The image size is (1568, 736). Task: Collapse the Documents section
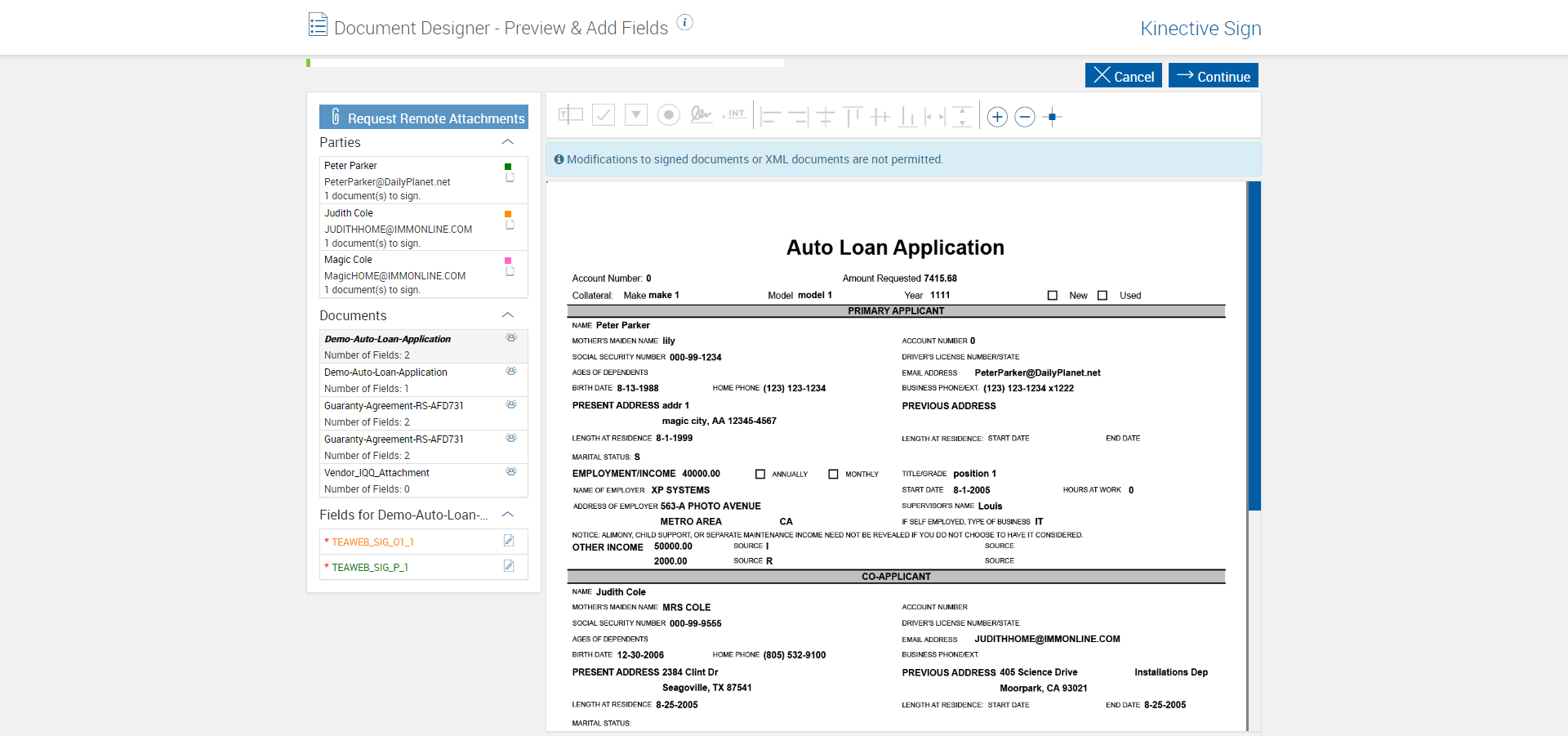point(507,315)
